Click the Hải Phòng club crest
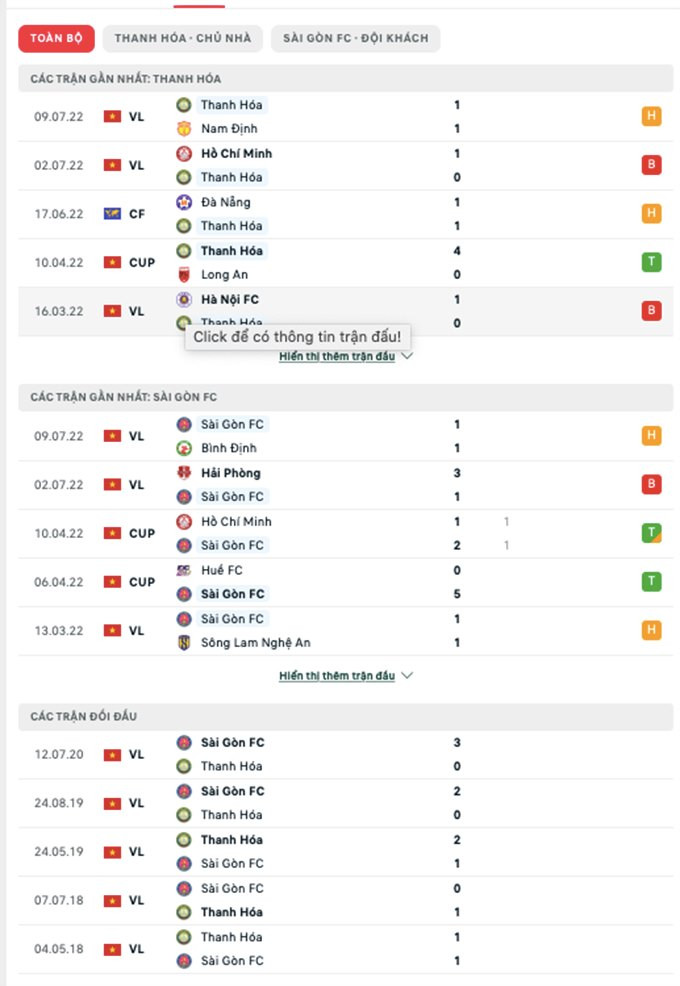680x986 pixels. pyautogui.click(x=184, y=473)
